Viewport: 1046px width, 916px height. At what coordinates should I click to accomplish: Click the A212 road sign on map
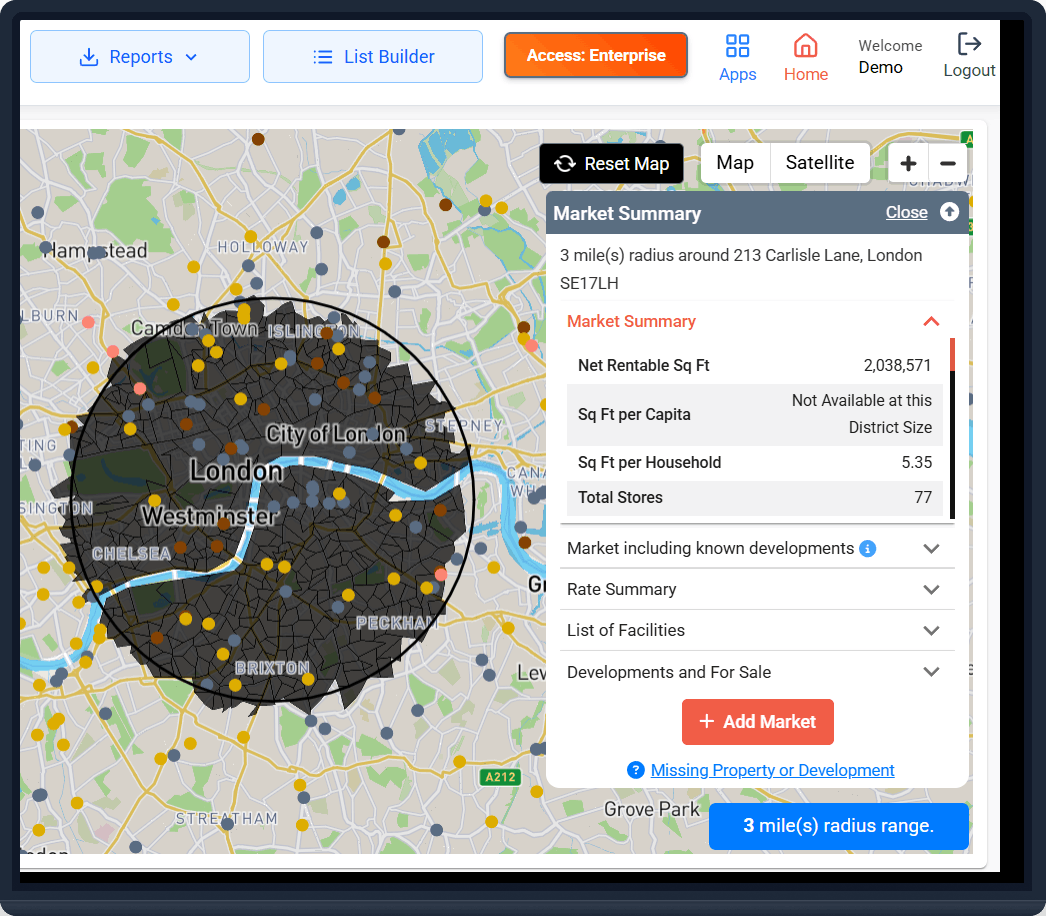[x=500, y=777]
